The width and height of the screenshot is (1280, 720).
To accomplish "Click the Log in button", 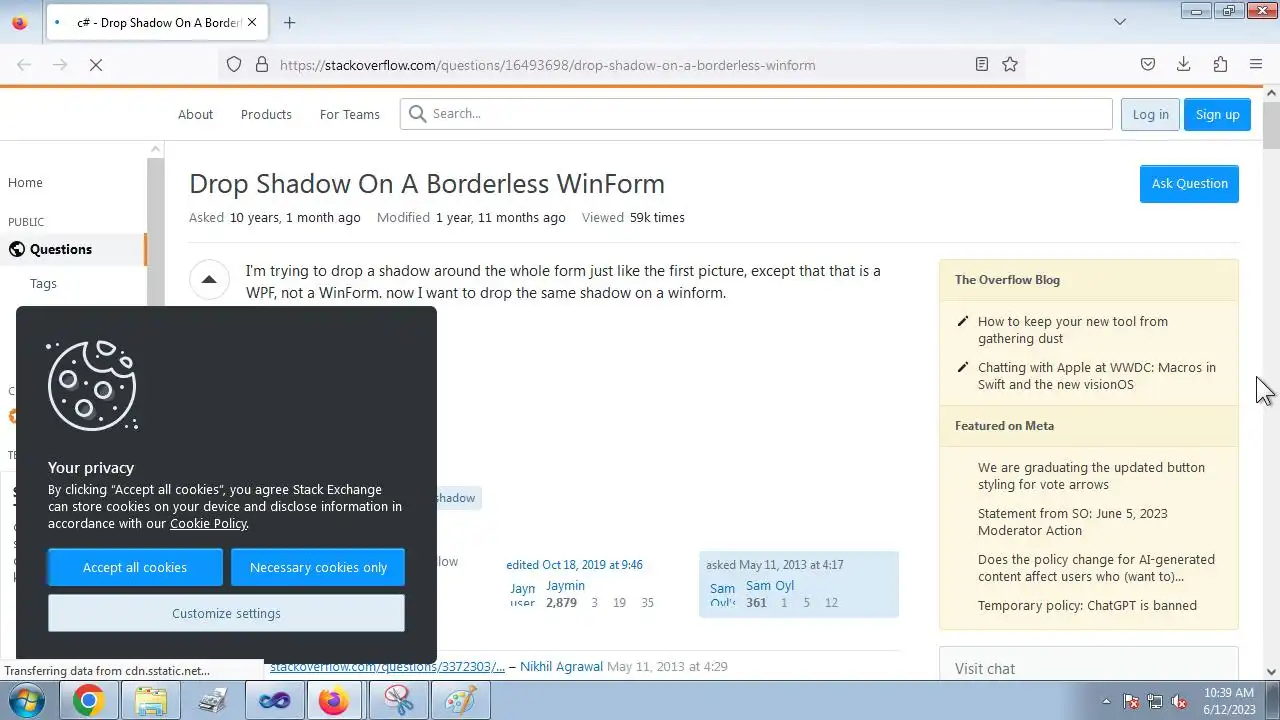I will coord(1150,114).
